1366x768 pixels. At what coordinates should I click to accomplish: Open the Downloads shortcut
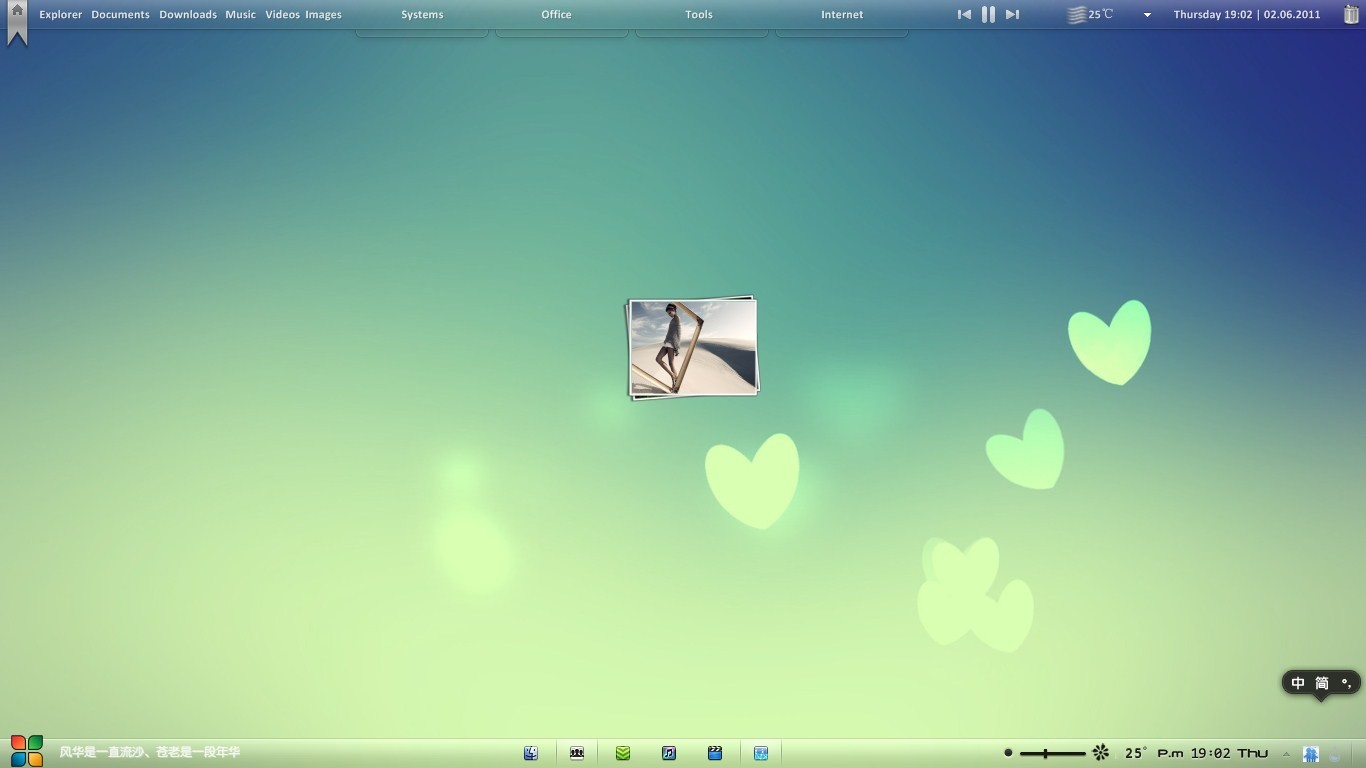coord(188,15)
